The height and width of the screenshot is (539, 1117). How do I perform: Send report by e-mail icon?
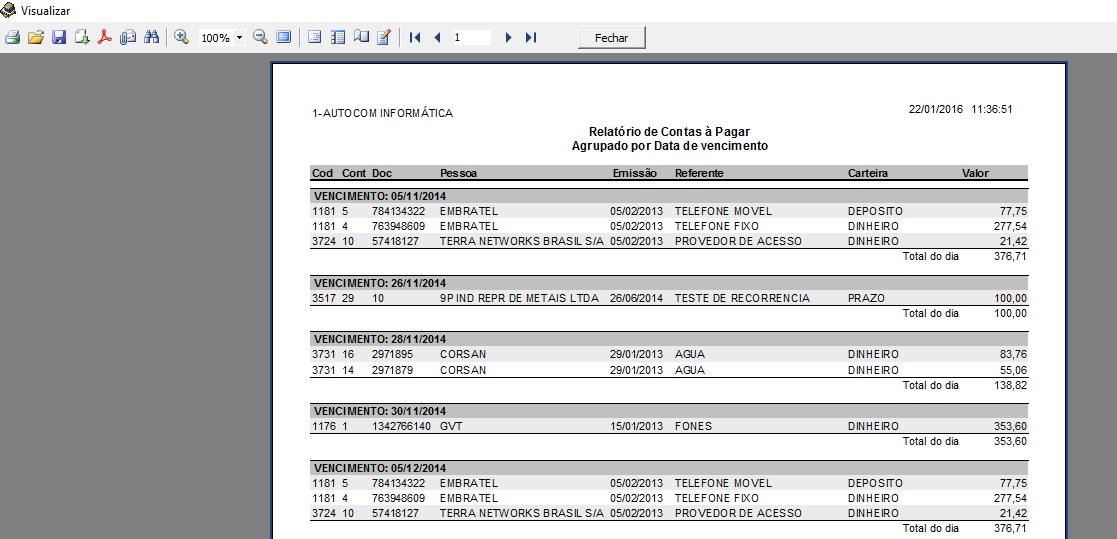[x=128, y=37]
